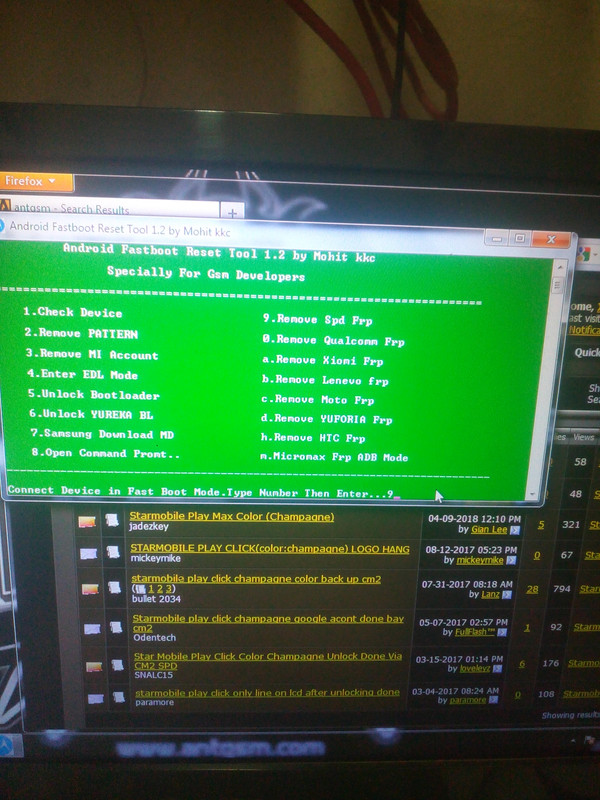The height and width of the screenshot is (800, 600).
Task: Open a new tab with the plus button
Action: 232,212
